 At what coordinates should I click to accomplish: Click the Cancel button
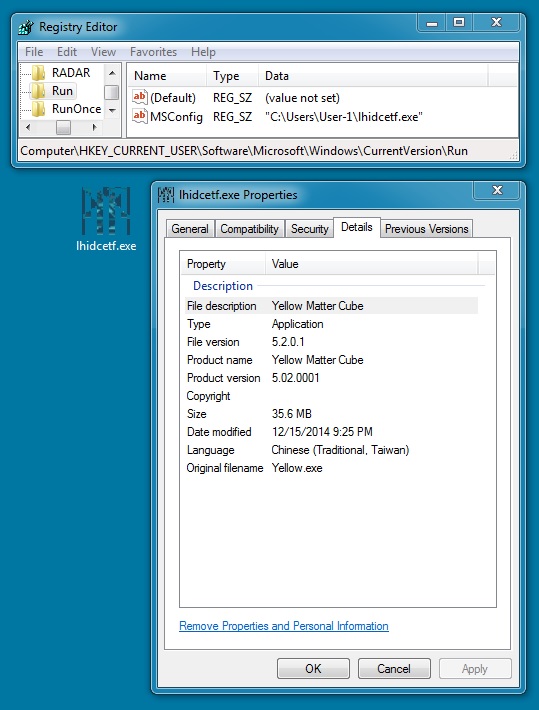394,668
